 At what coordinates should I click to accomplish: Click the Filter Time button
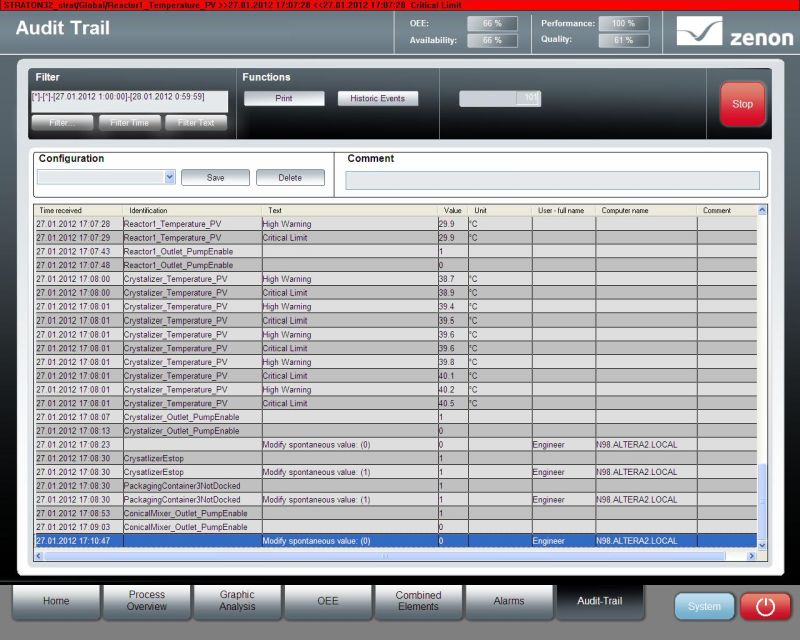(x=129, y=123)
